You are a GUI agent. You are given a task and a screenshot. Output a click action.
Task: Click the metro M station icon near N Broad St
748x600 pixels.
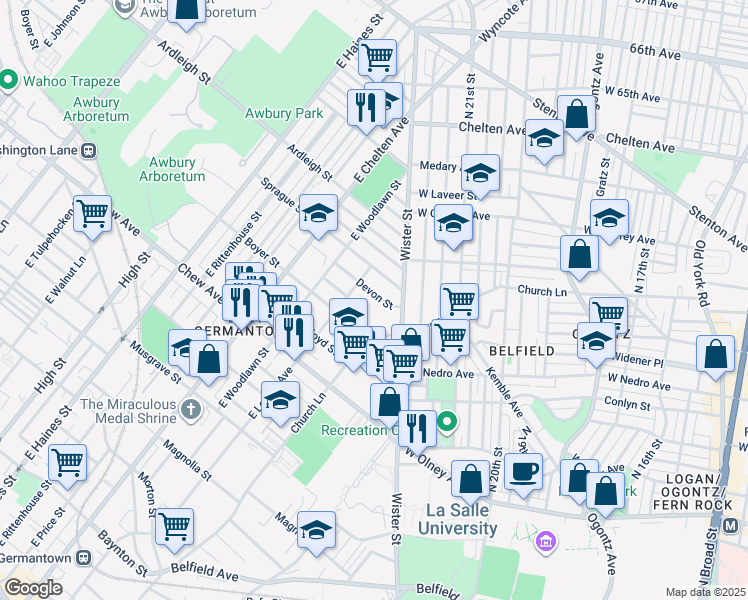click(x=730, y=526)
